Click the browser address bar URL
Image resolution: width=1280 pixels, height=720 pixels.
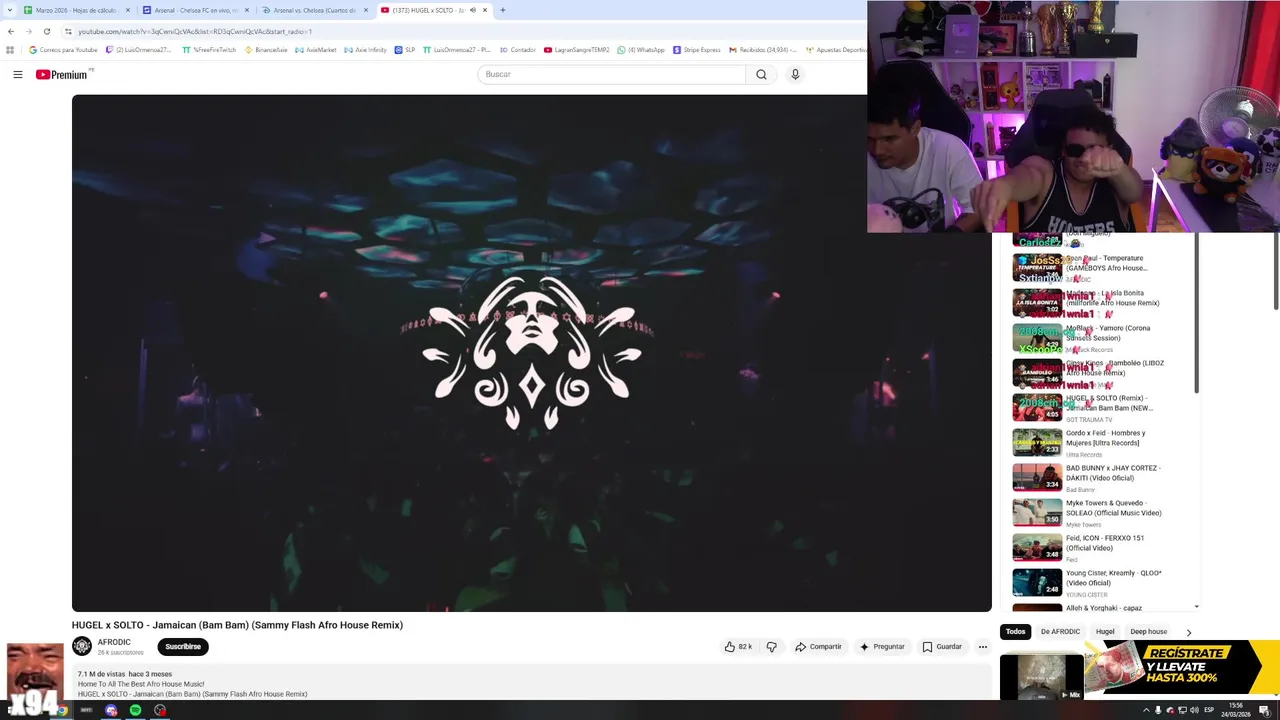[x=195, y=31]
